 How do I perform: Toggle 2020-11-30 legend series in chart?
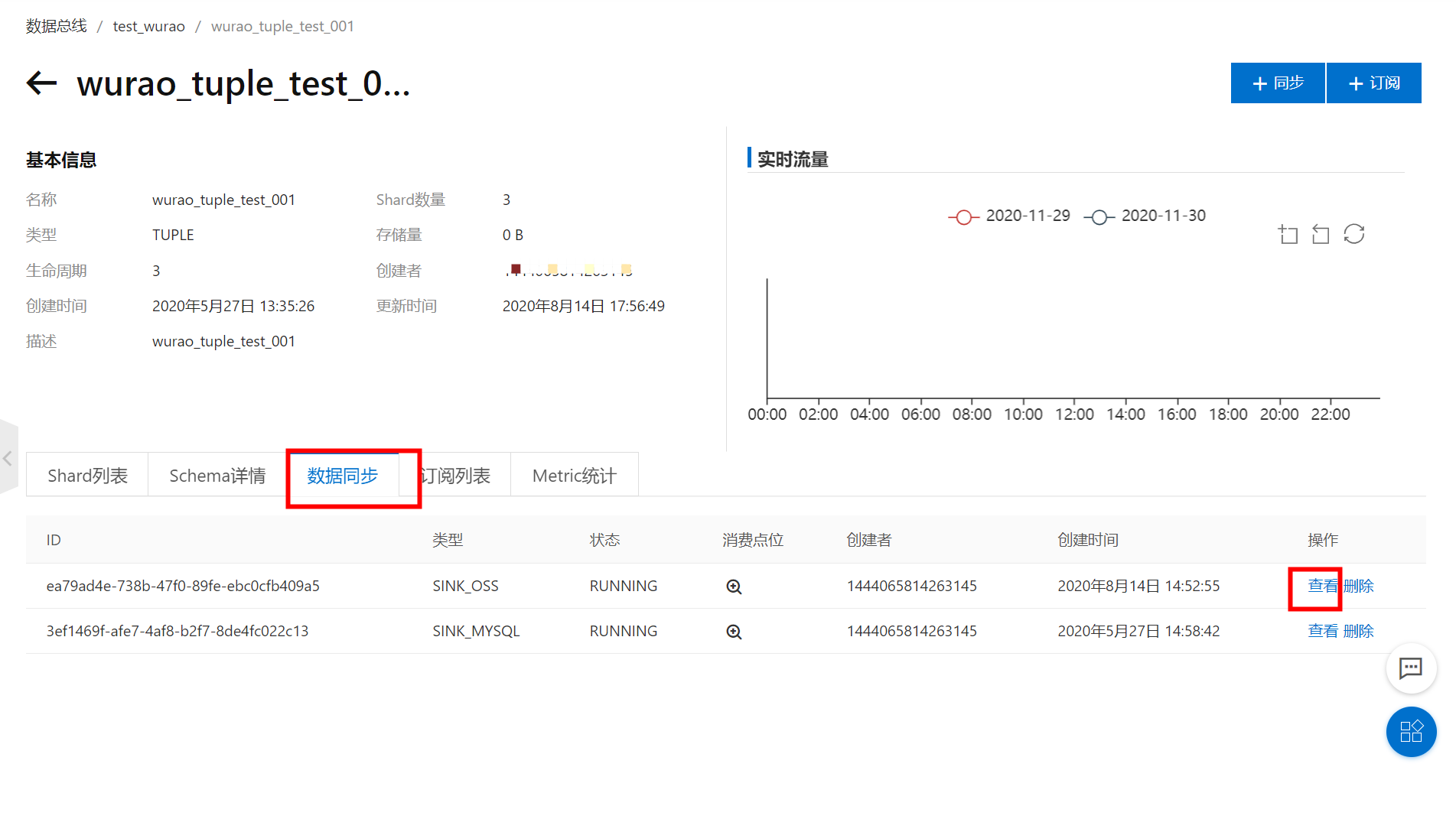coord(1145,216)
